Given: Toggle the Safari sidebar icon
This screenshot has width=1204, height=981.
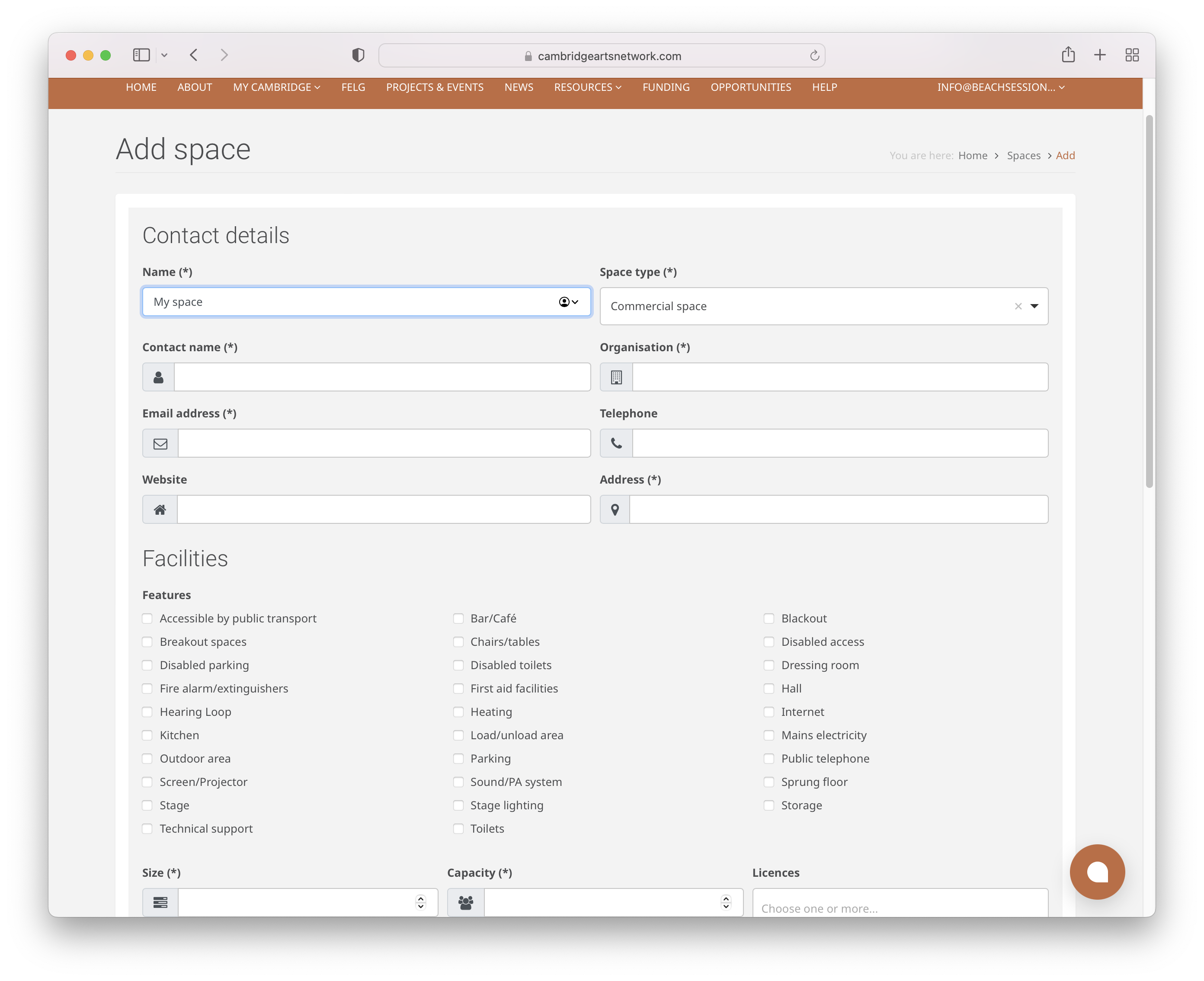Looking at the screenshot, I should click(x=141, y=55).
